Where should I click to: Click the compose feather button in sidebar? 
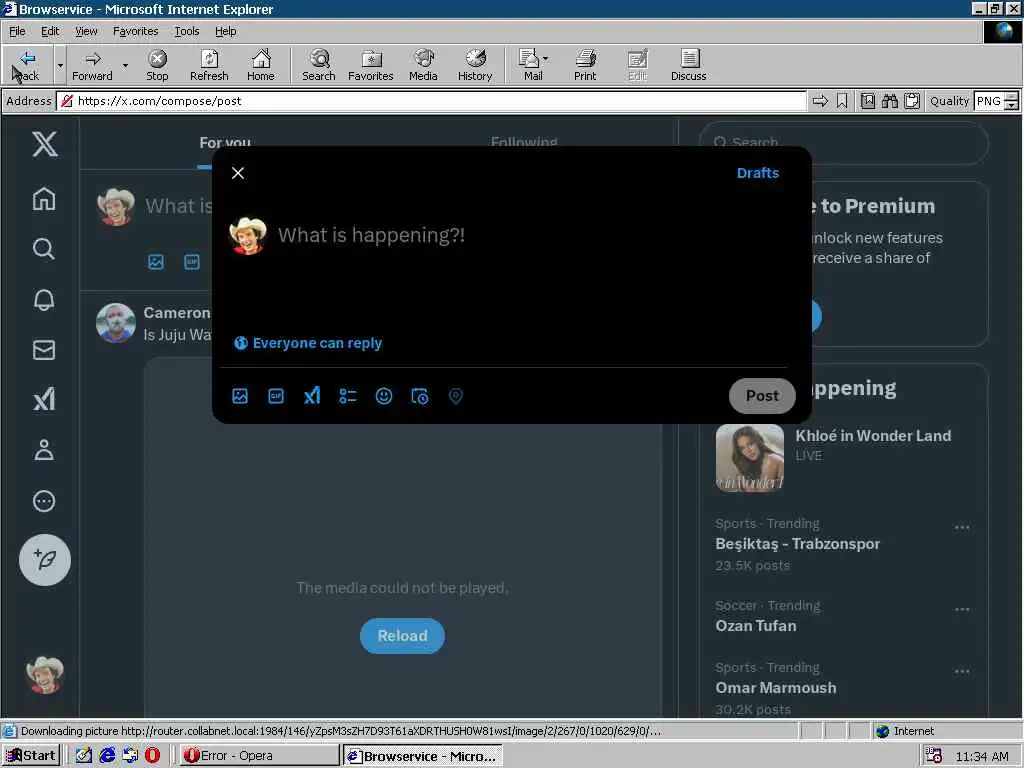pos(44,560)
